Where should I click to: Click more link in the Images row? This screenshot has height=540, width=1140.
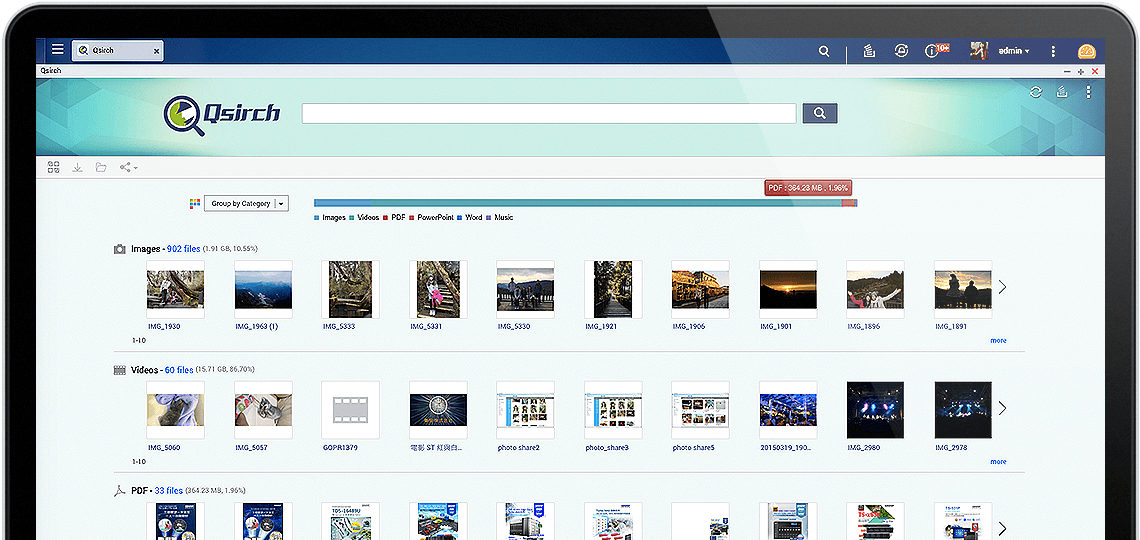tap(998, 341)
